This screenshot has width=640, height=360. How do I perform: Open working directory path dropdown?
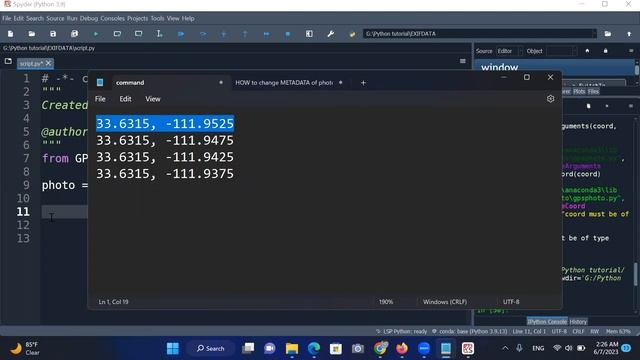(x=594, y=33)
